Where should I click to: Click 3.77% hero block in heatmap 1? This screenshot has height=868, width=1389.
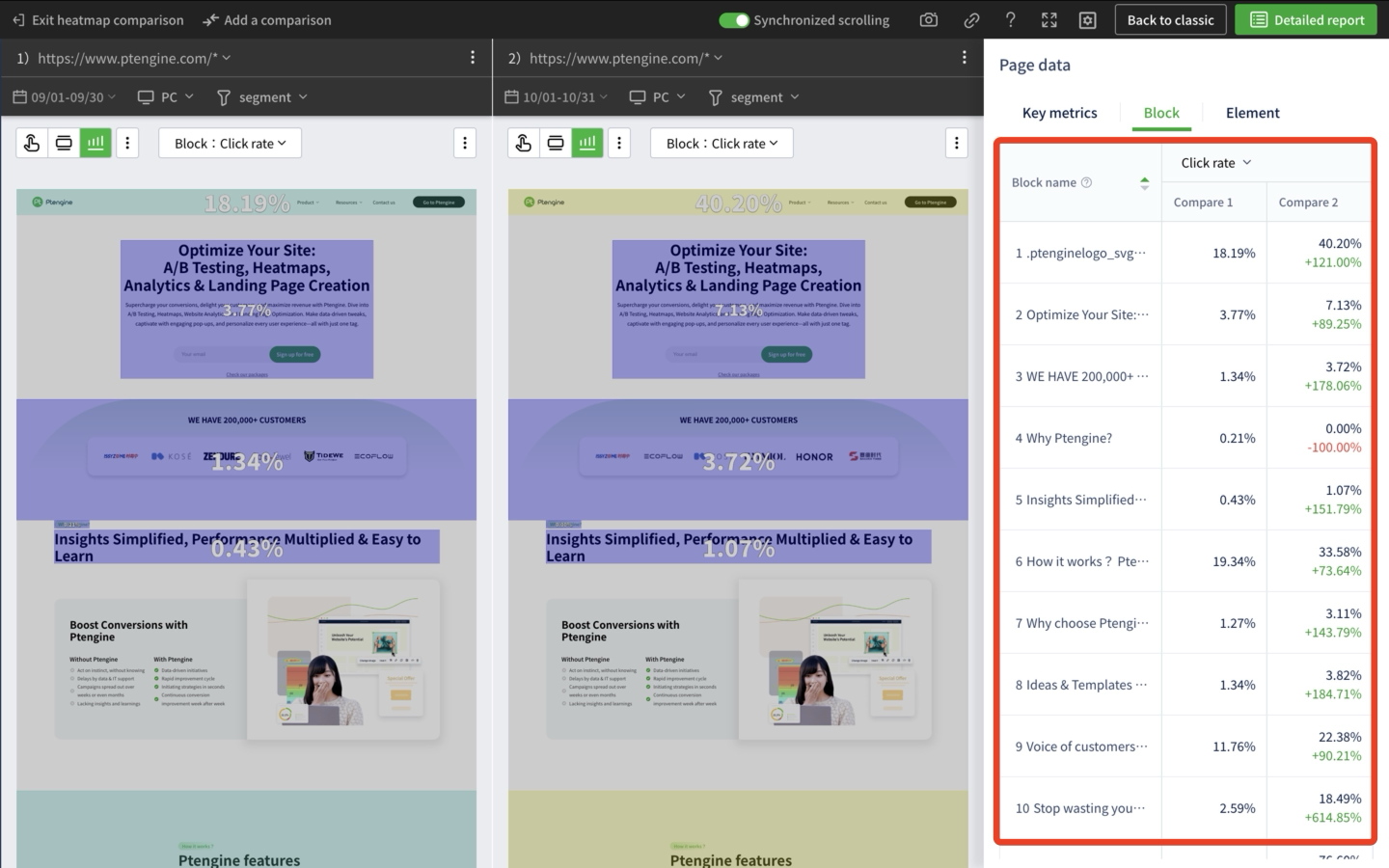coord(247,310)
